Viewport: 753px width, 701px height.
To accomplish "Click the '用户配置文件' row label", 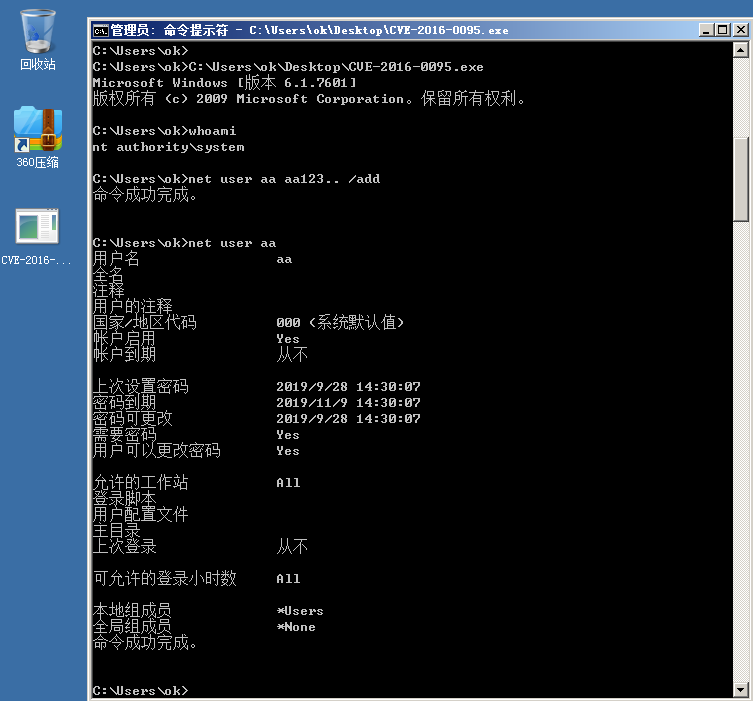I will coord(140,514).
